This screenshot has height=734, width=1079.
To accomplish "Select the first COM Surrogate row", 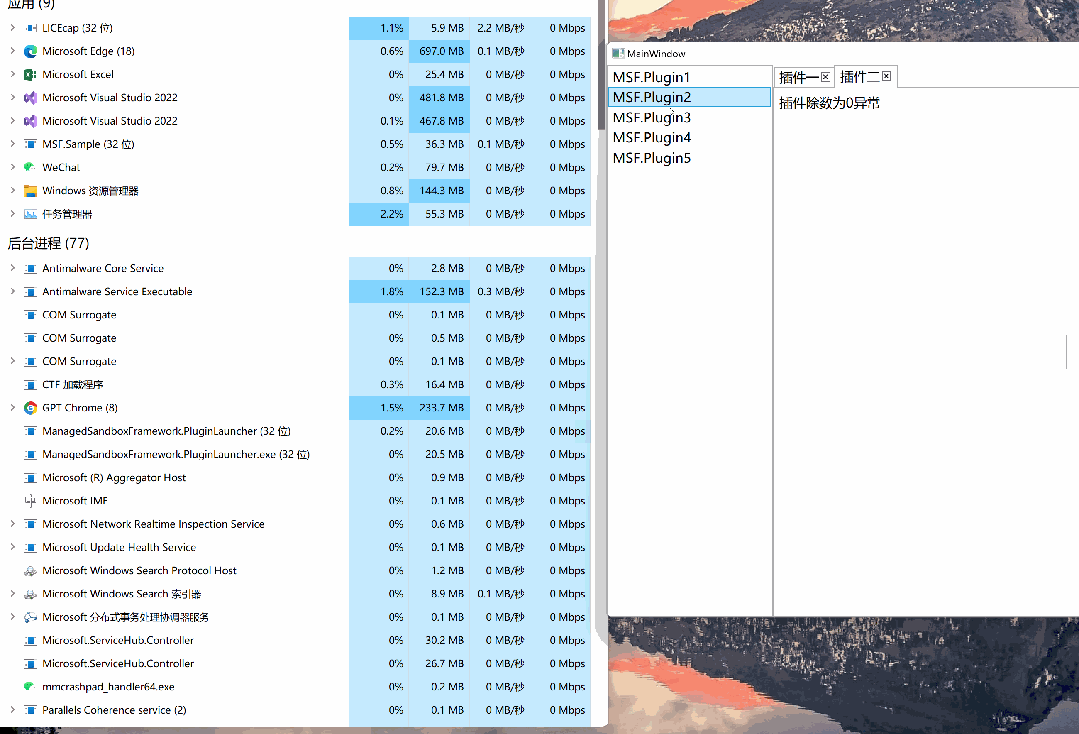I will click(296, 315).
